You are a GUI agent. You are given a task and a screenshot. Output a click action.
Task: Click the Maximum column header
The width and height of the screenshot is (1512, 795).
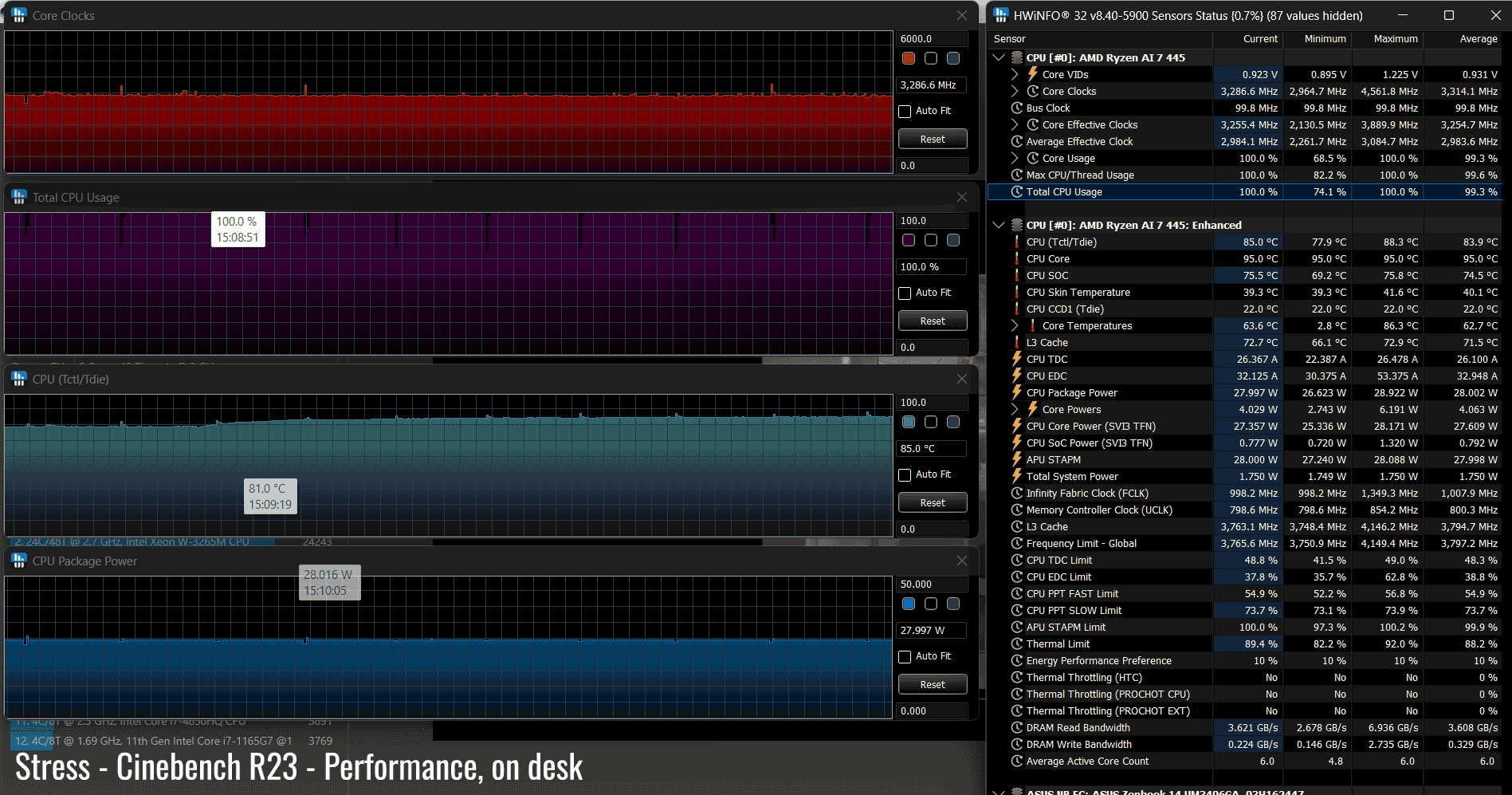click(x=1388, y=38)
